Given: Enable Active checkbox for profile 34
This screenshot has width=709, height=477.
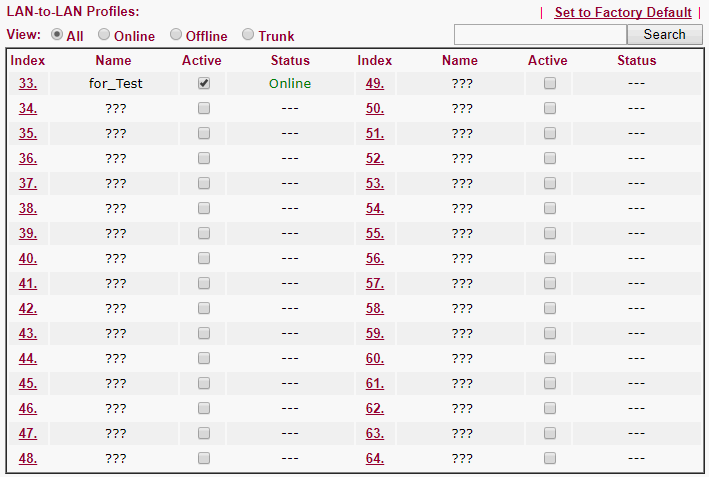Looking at the screenshot, I should [204, 108].
